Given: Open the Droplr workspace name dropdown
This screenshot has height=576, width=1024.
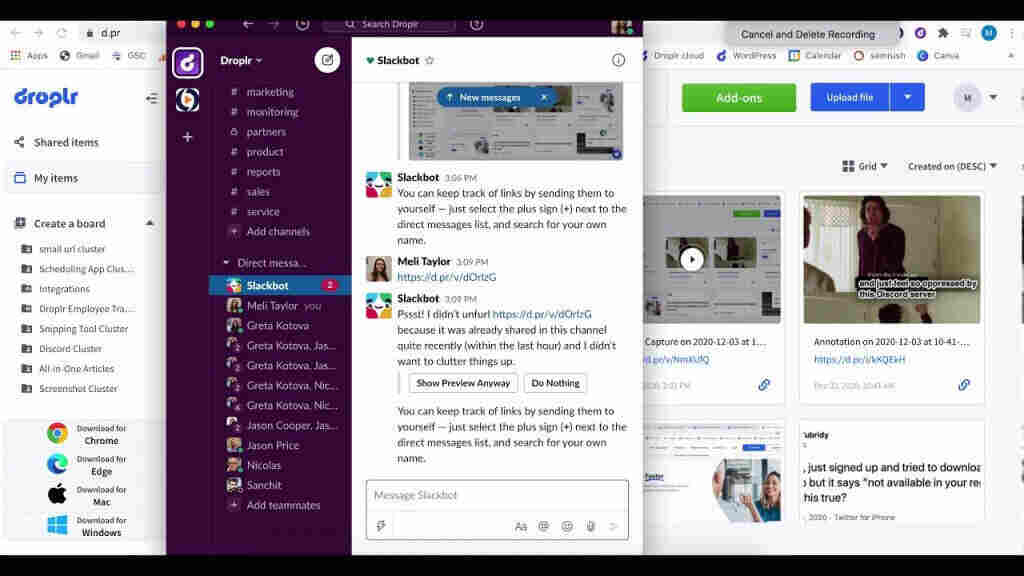Looking at the screenshot, I should point(241,60).
